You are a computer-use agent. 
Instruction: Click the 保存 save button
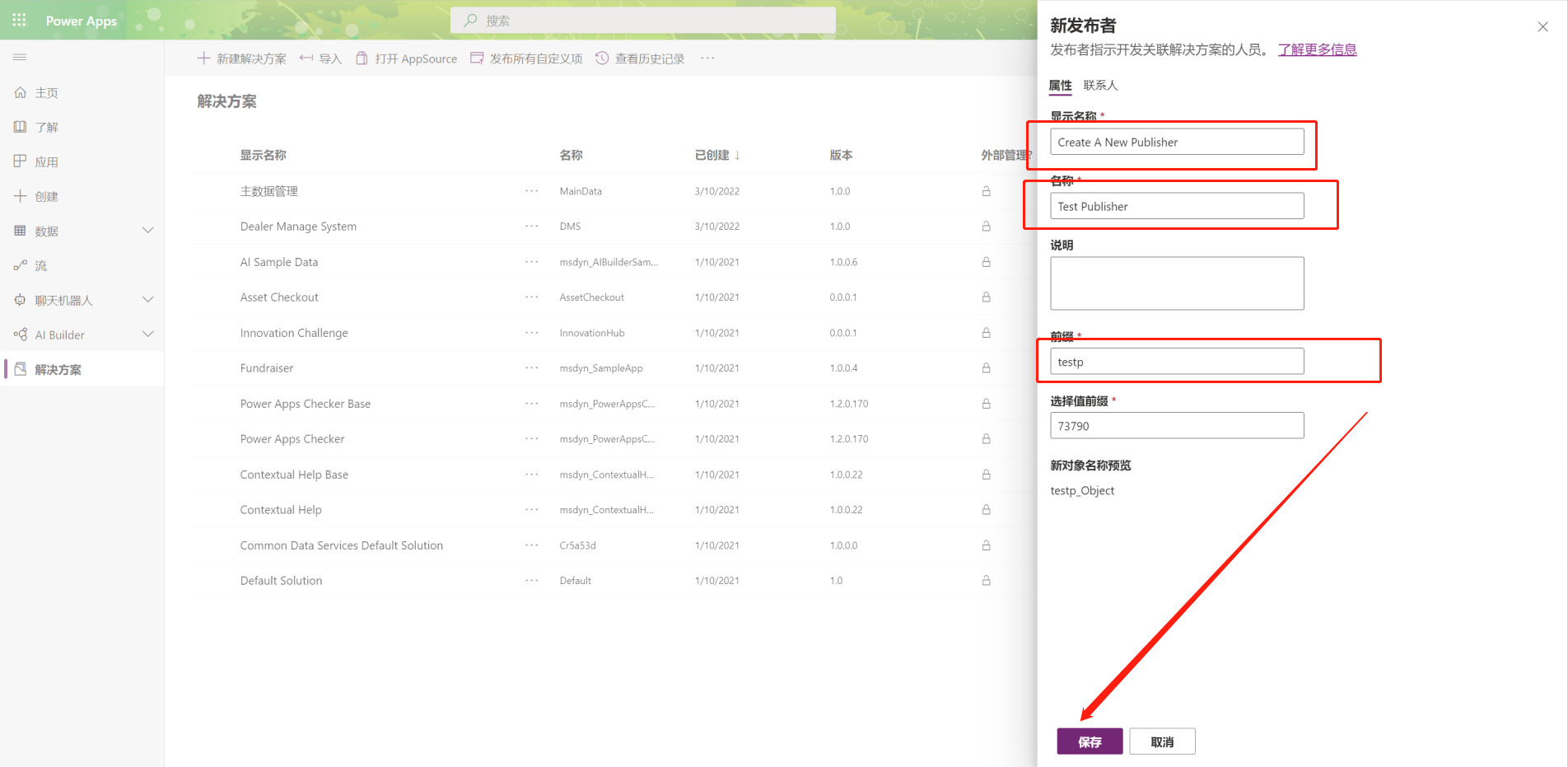click(1090, 741)
